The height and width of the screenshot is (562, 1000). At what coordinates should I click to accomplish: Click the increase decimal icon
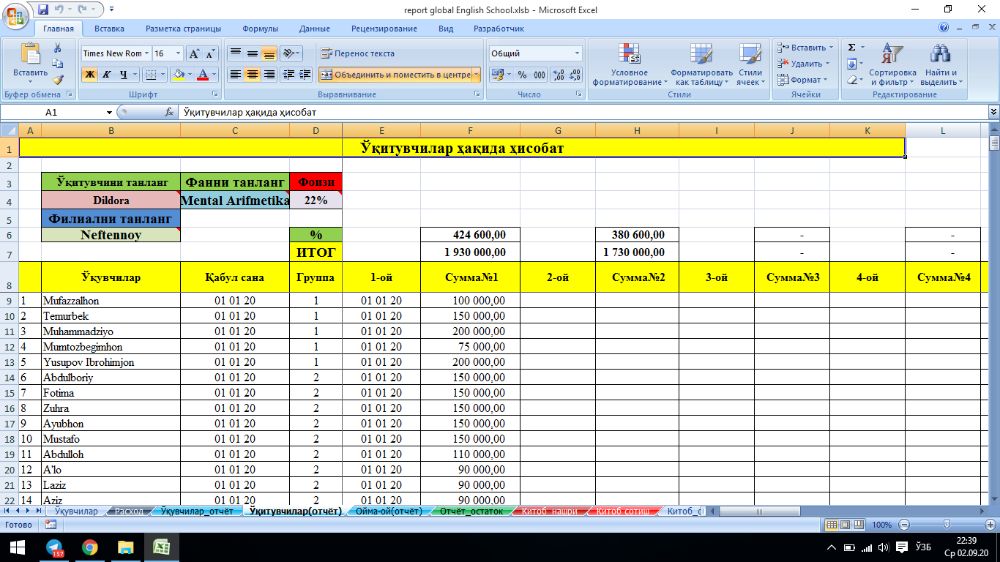(559, 75)
